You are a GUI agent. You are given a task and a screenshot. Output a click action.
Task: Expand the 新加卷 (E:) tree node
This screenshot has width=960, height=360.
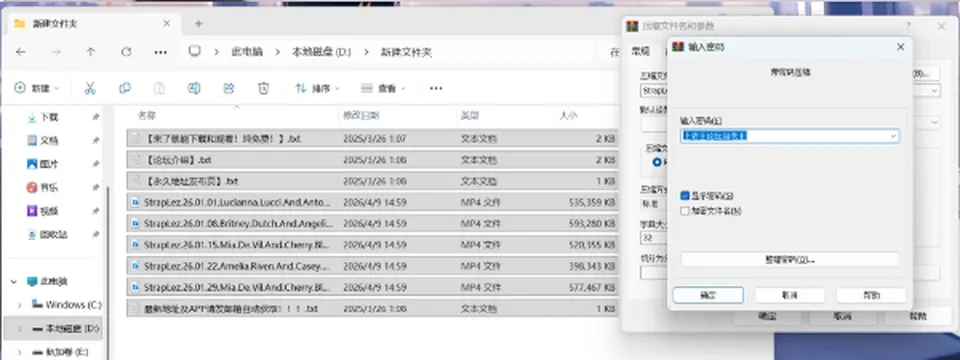click(19, 352)
